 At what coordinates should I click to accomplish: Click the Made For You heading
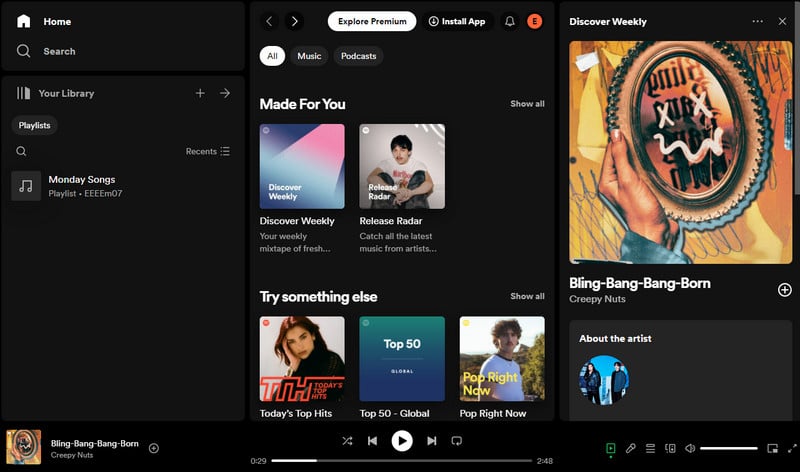tap(303, 104)
